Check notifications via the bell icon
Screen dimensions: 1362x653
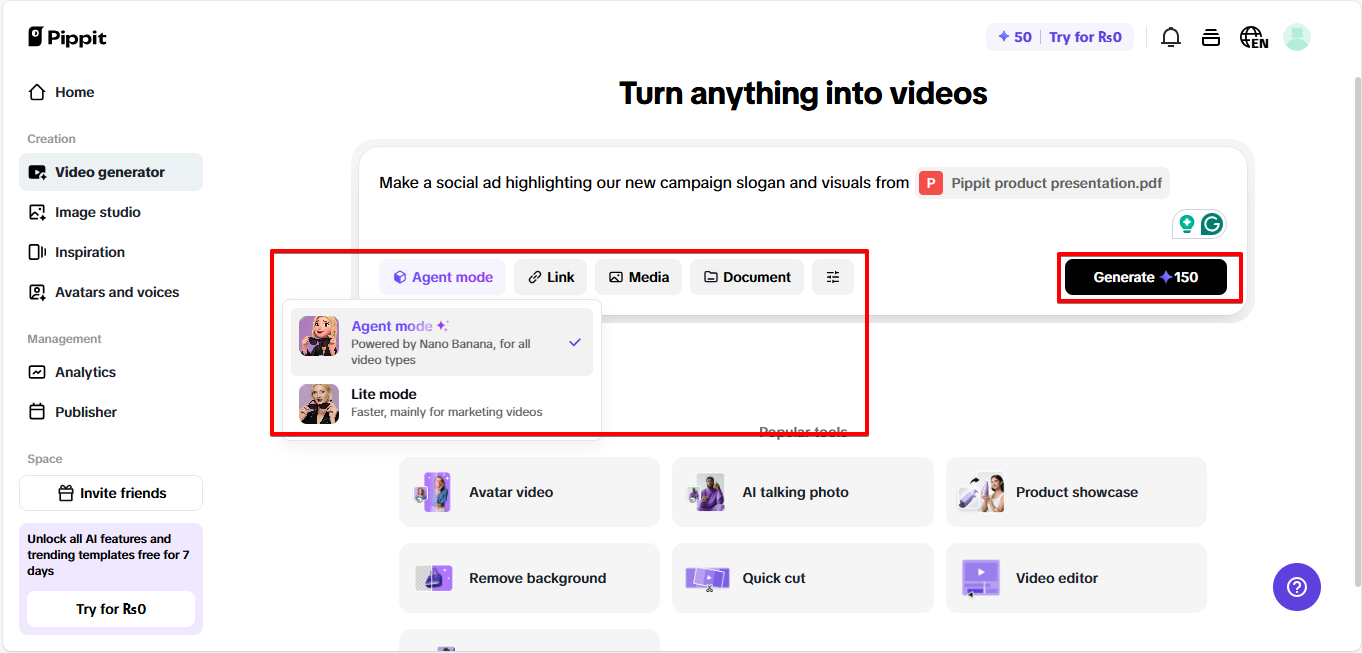pos(1170,36)
